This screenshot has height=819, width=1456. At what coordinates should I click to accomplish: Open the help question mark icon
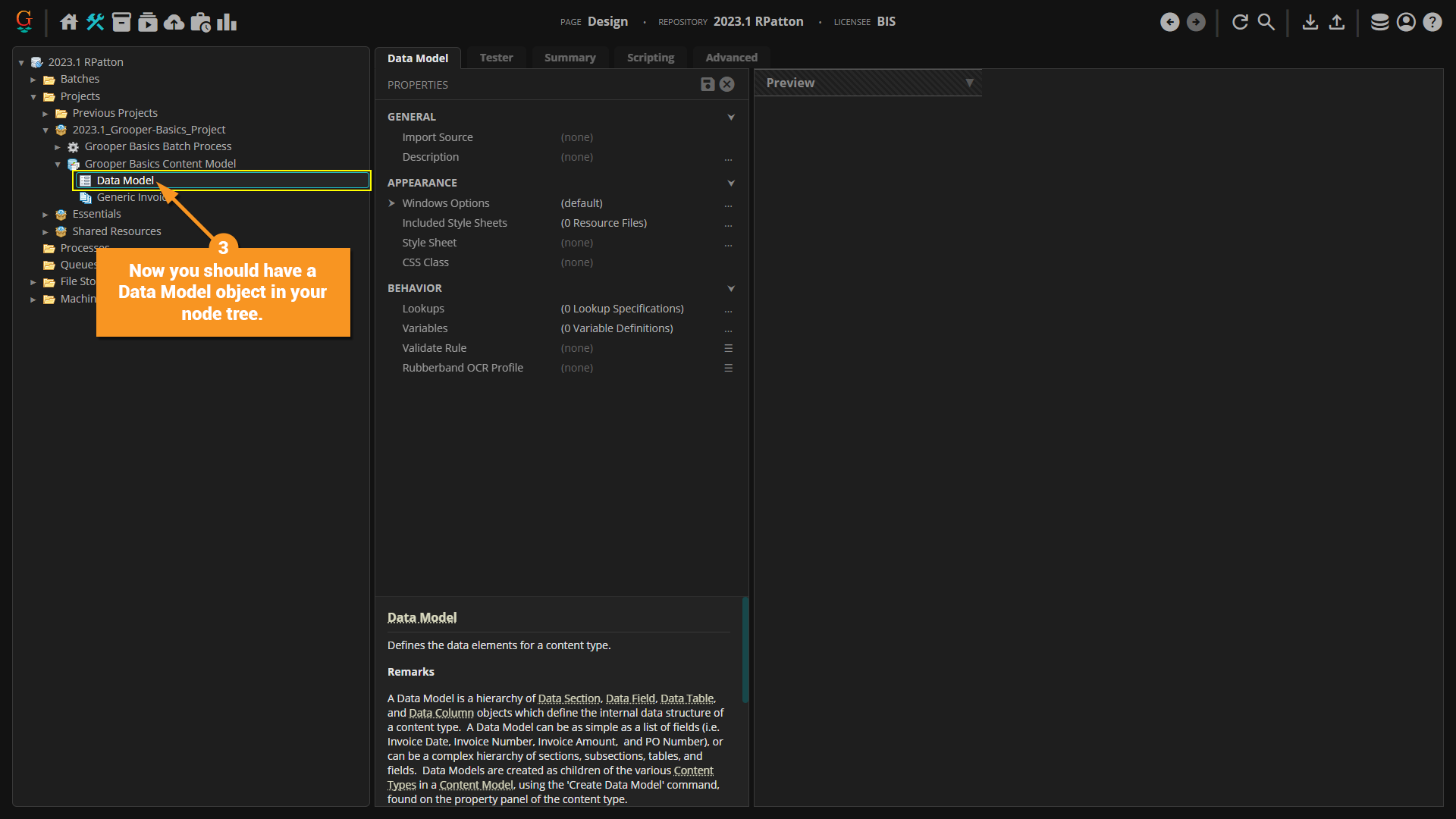tap(1432, 22)
